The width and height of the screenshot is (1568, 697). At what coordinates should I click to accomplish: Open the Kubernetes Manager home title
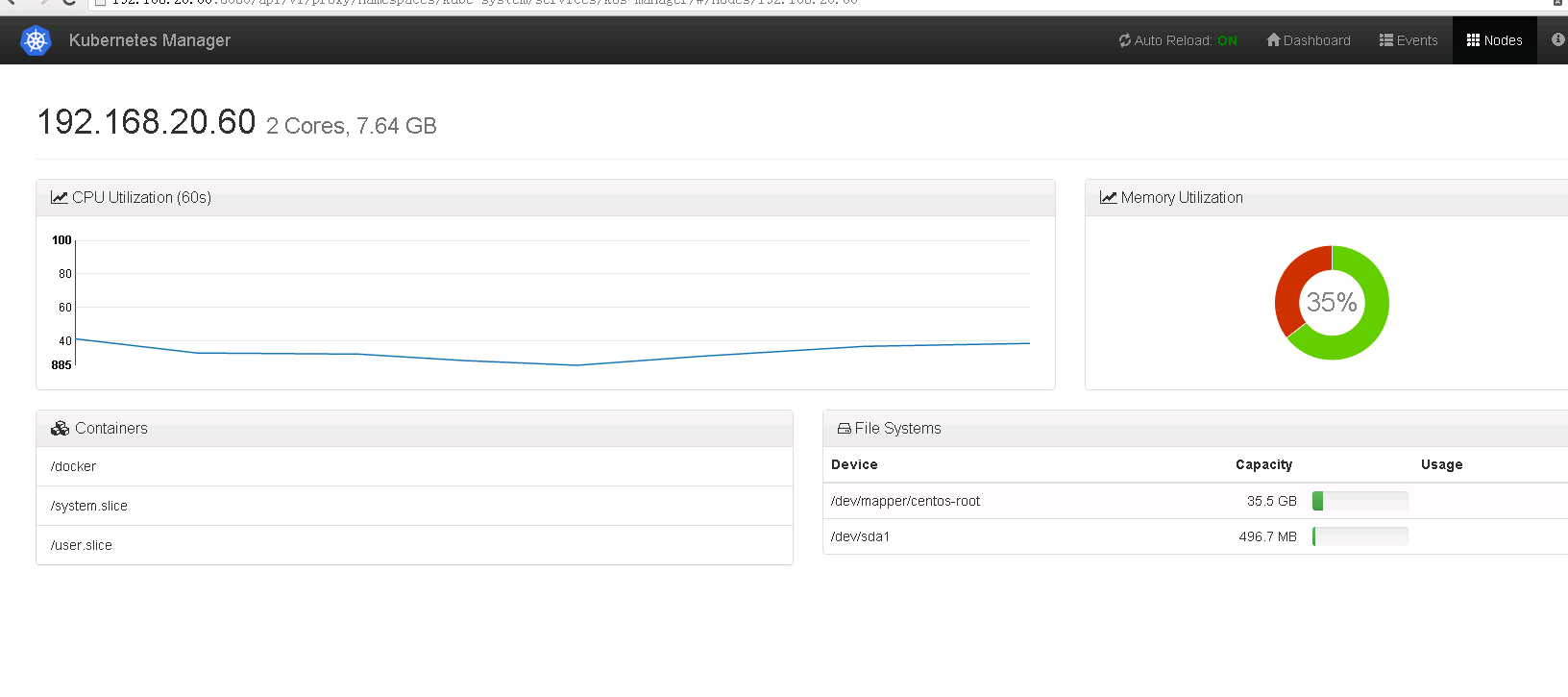(x=150, y=40)
